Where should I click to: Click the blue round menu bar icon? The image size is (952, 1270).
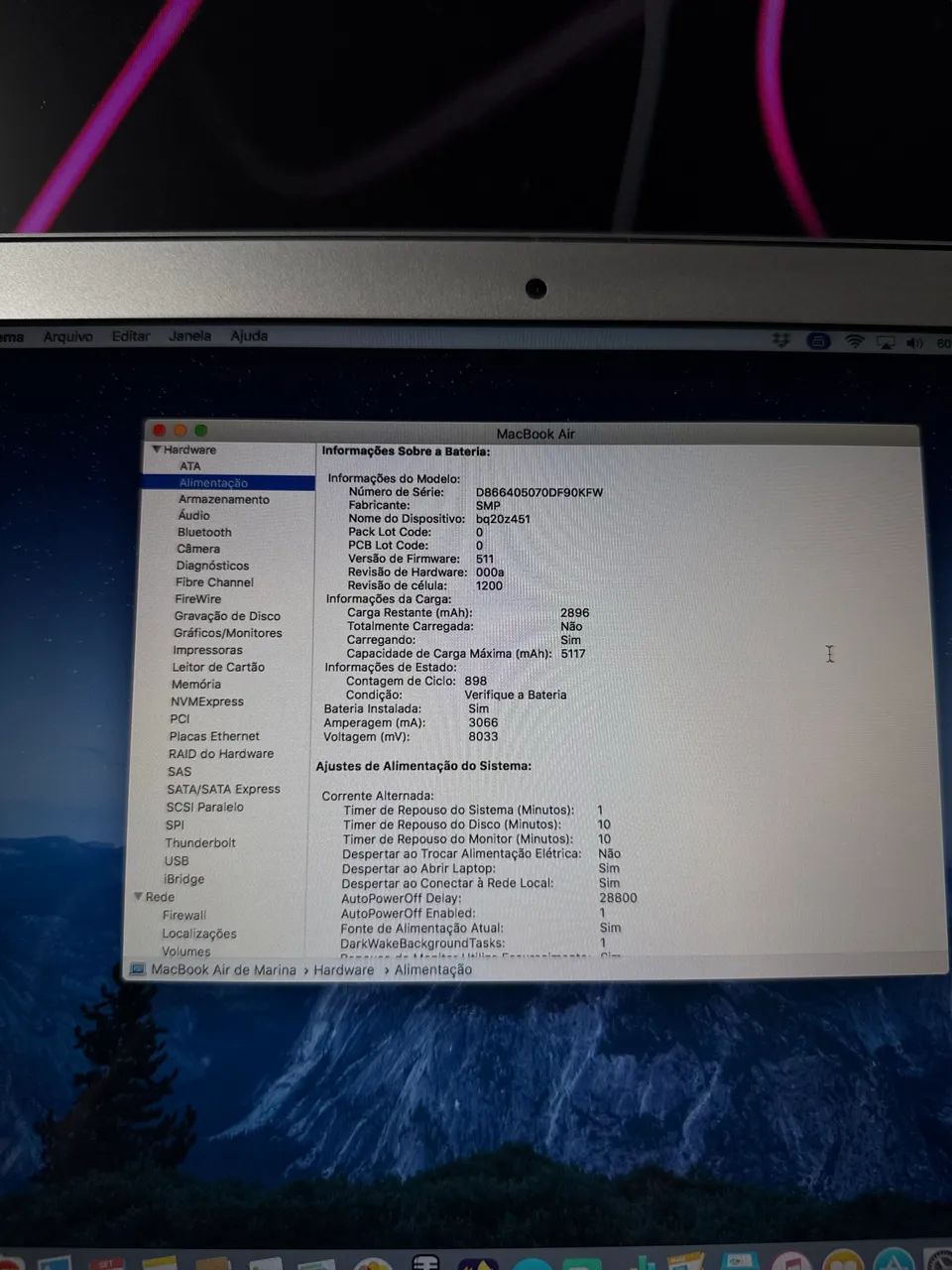pyautogui.click(x=818, y=341)
